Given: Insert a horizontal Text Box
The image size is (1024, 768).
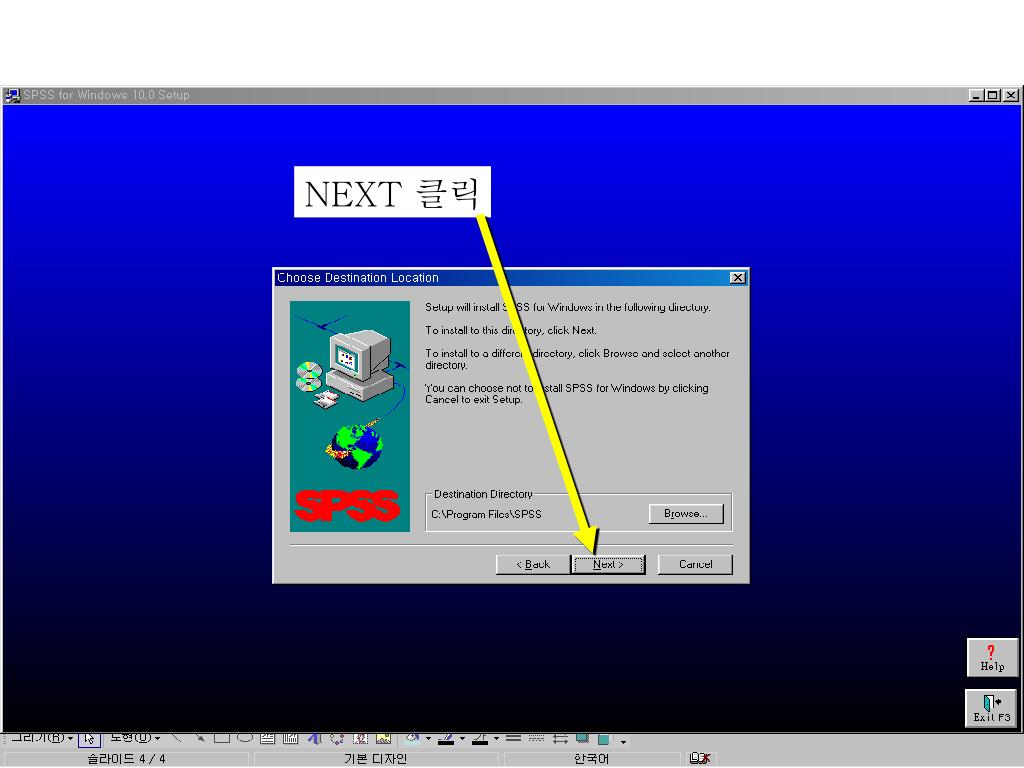Looking at the screenshot, I should click(268, 738).
